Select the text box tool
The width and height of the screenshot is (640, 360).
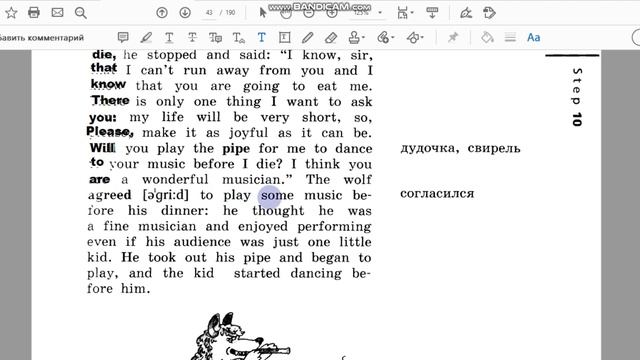click(284, 38)
